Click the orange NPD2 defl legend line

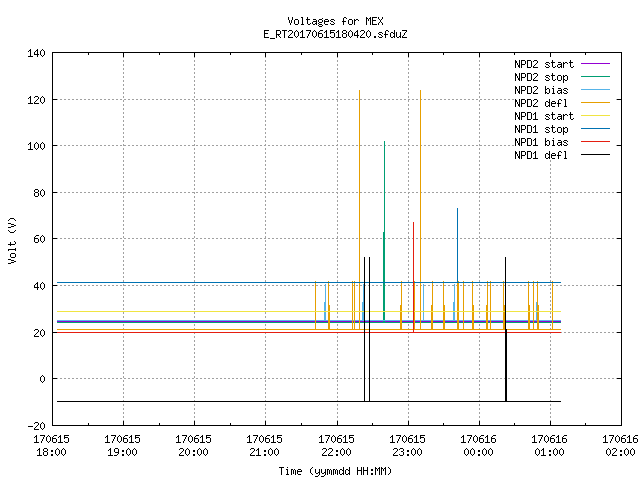595,102
